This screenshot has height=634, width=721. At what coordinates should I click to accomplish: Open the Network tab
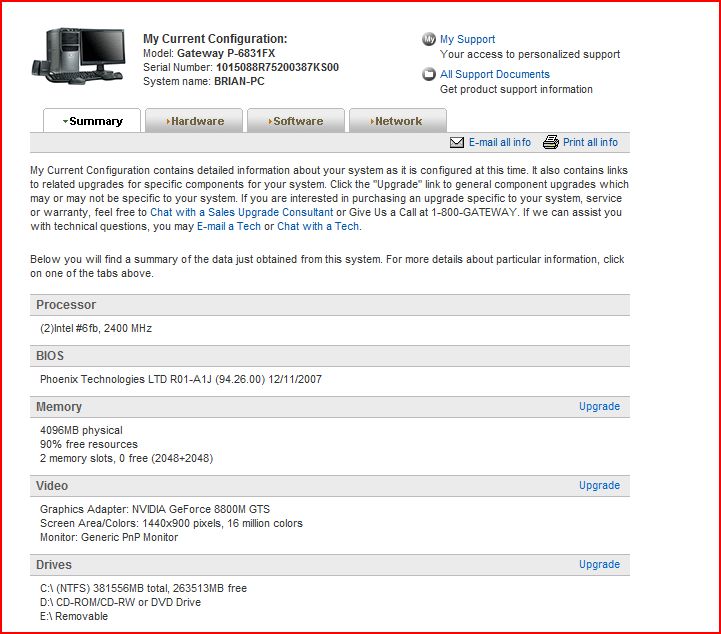[398, 121]
